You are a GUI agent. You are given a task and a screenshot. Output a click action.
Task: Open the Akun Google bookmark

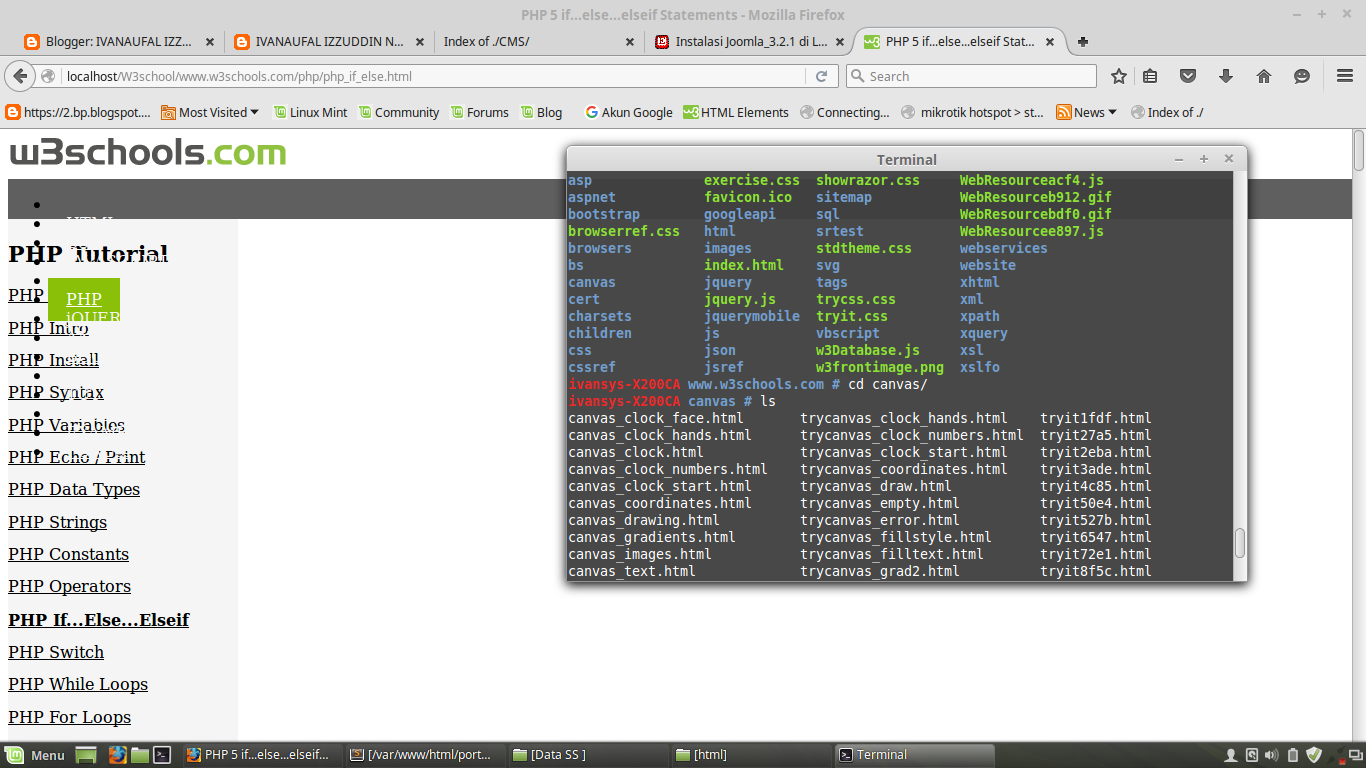pos(629,113)
